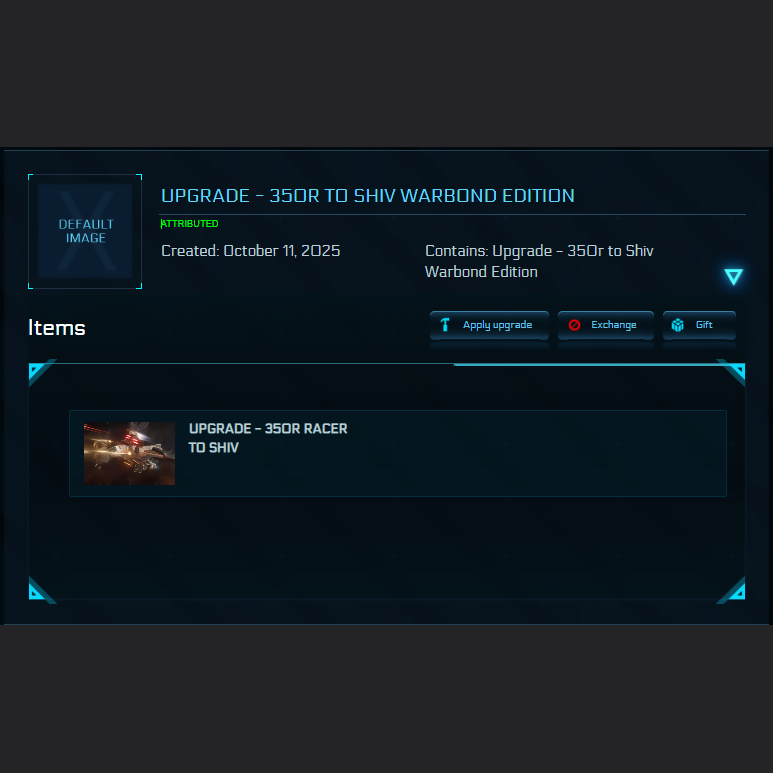This screenshot has width=773, height=773.
Task: Open the Upgrade 350R Racer to Shiv item title
Action: click(268, 438)
